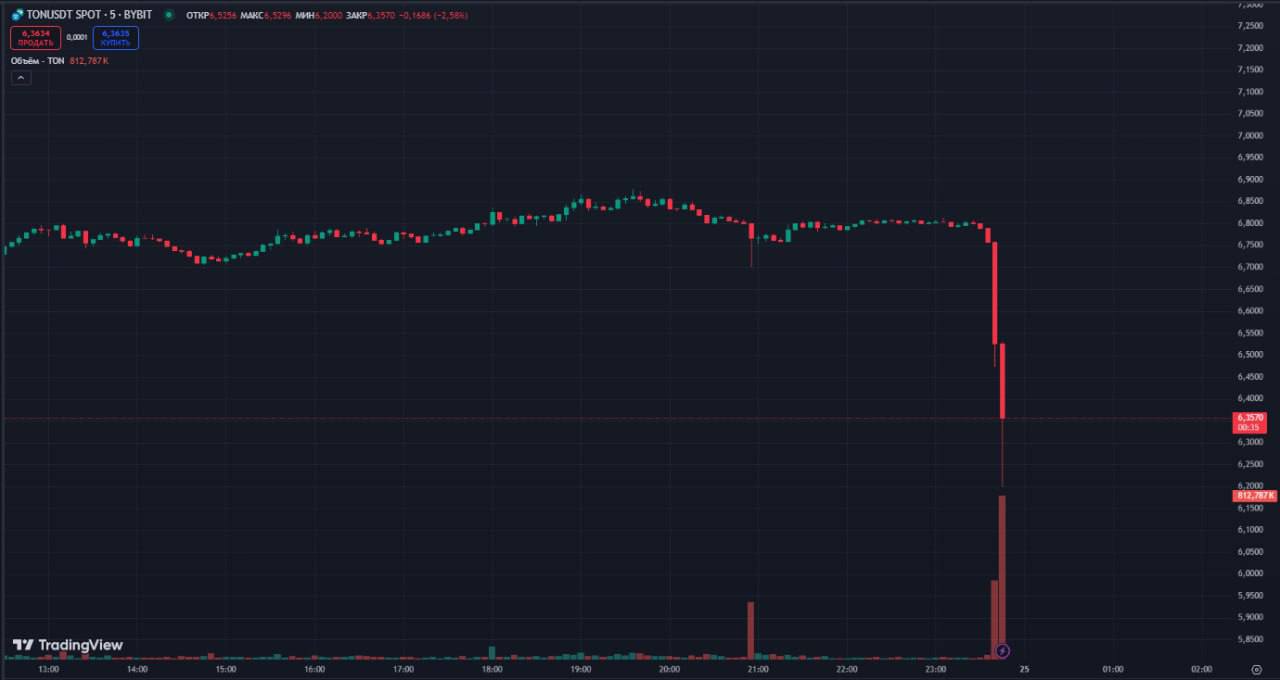Click the 6,8000 price axis label
The width and height of the screenshot is (1280, 680).
pyautogui.click(x=1249, y=223)
